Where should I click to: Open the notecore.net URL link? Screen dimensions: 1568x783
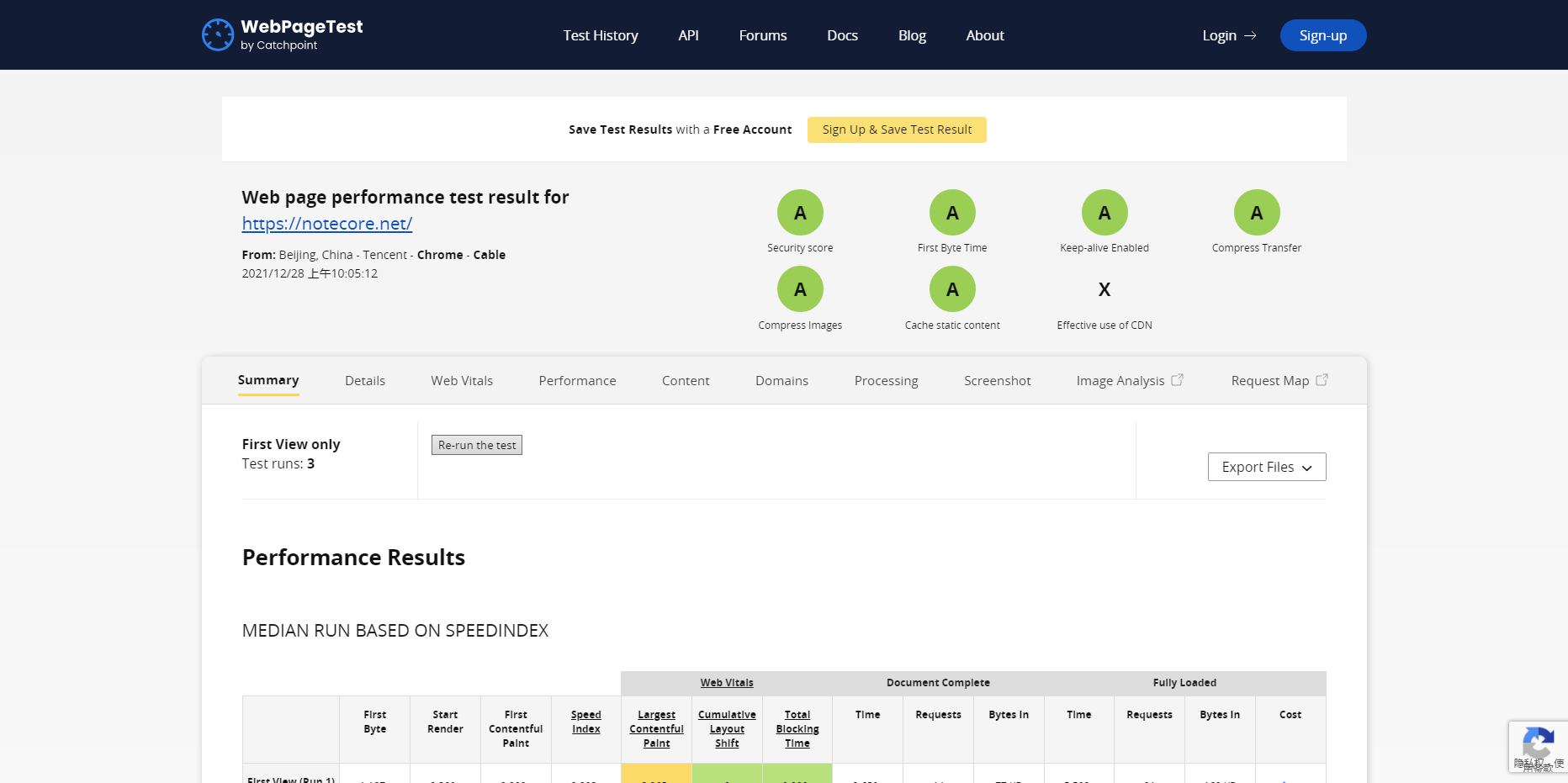pyautogui.click(x=326, y=224)
